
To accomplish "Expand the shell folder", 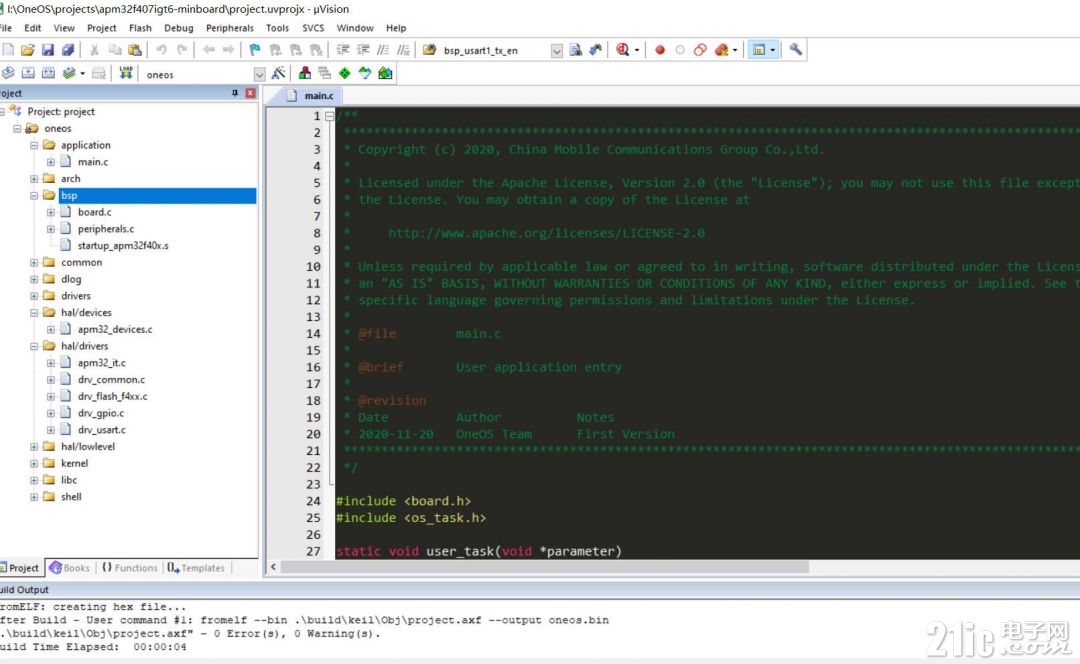I will (x=34, y=497).
